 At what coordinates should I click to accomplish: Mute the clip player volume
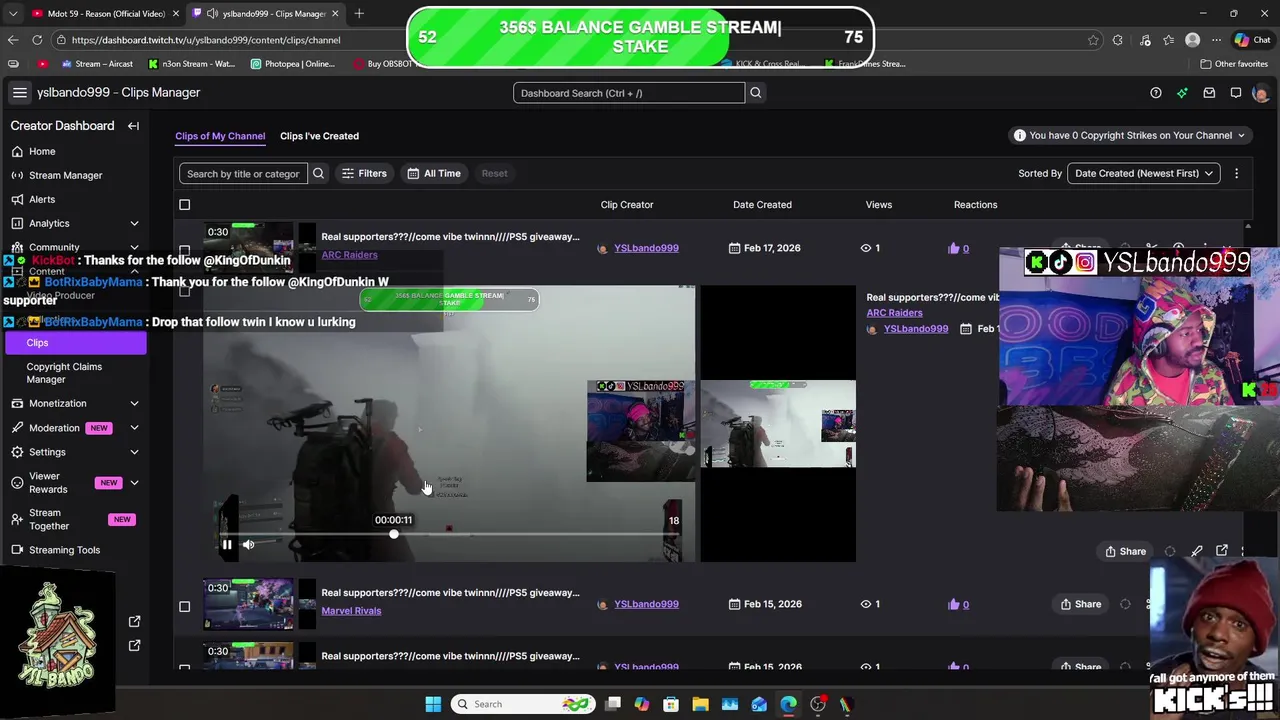point(248,545)
